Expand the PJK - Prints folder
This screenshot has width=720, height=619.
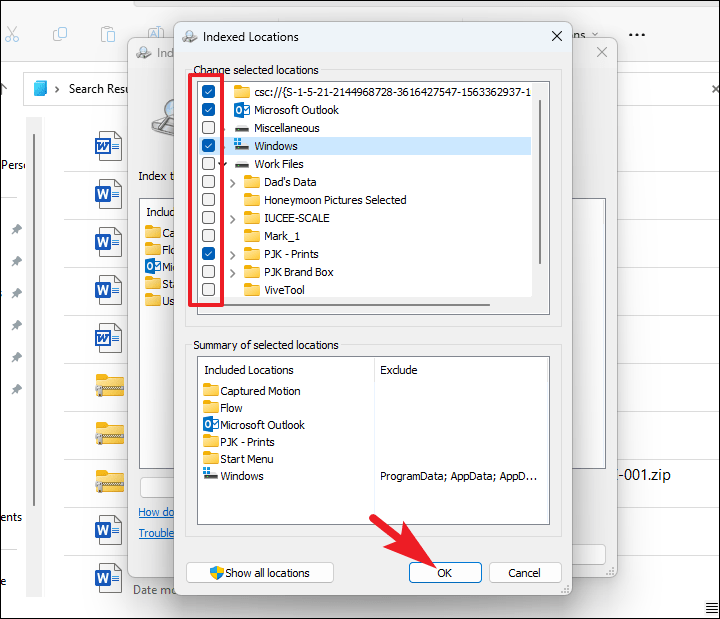tap(232, 255)
